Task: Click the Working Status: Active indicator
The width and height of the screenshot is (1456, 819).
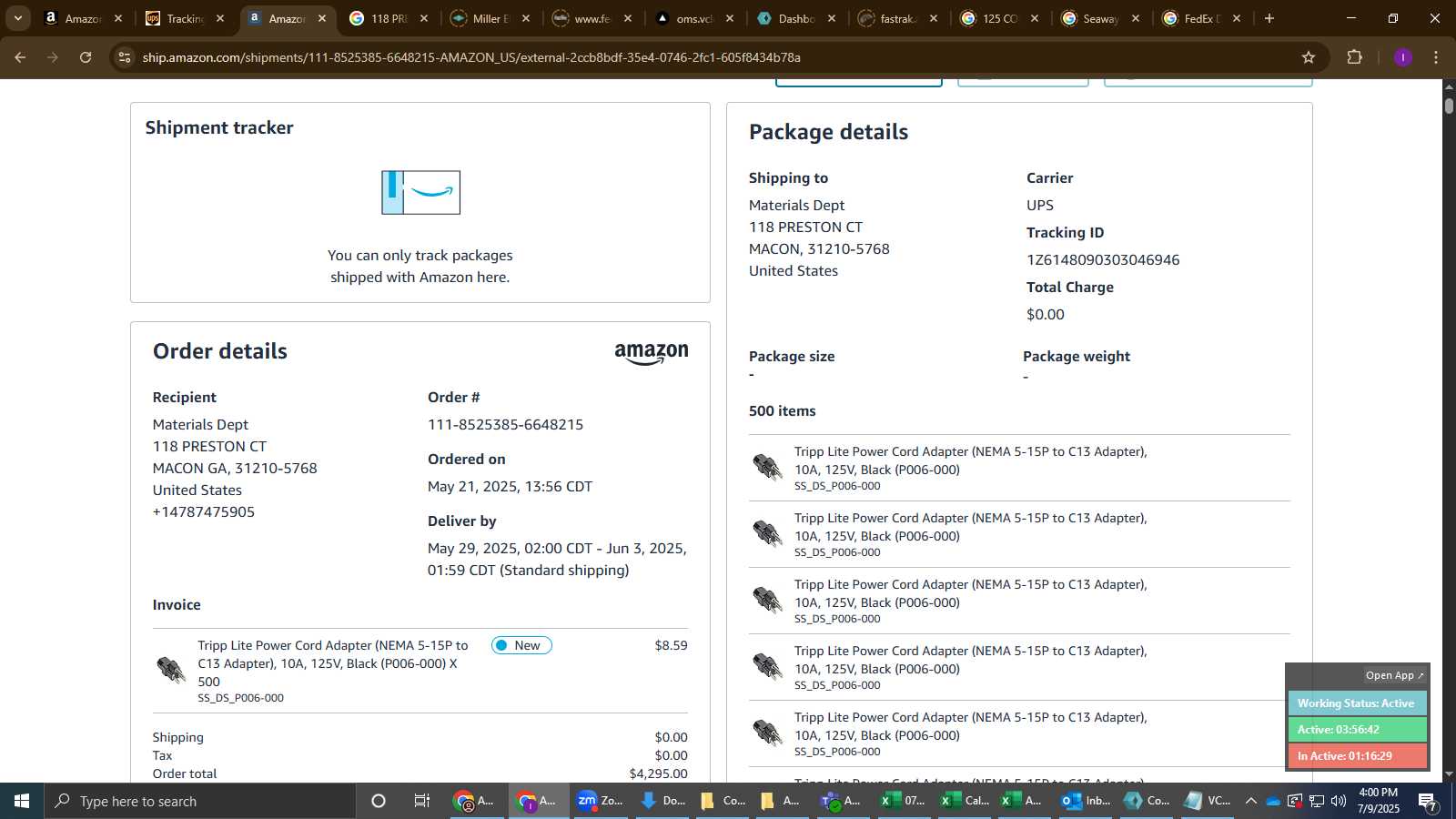Action: coord(1357,703)
